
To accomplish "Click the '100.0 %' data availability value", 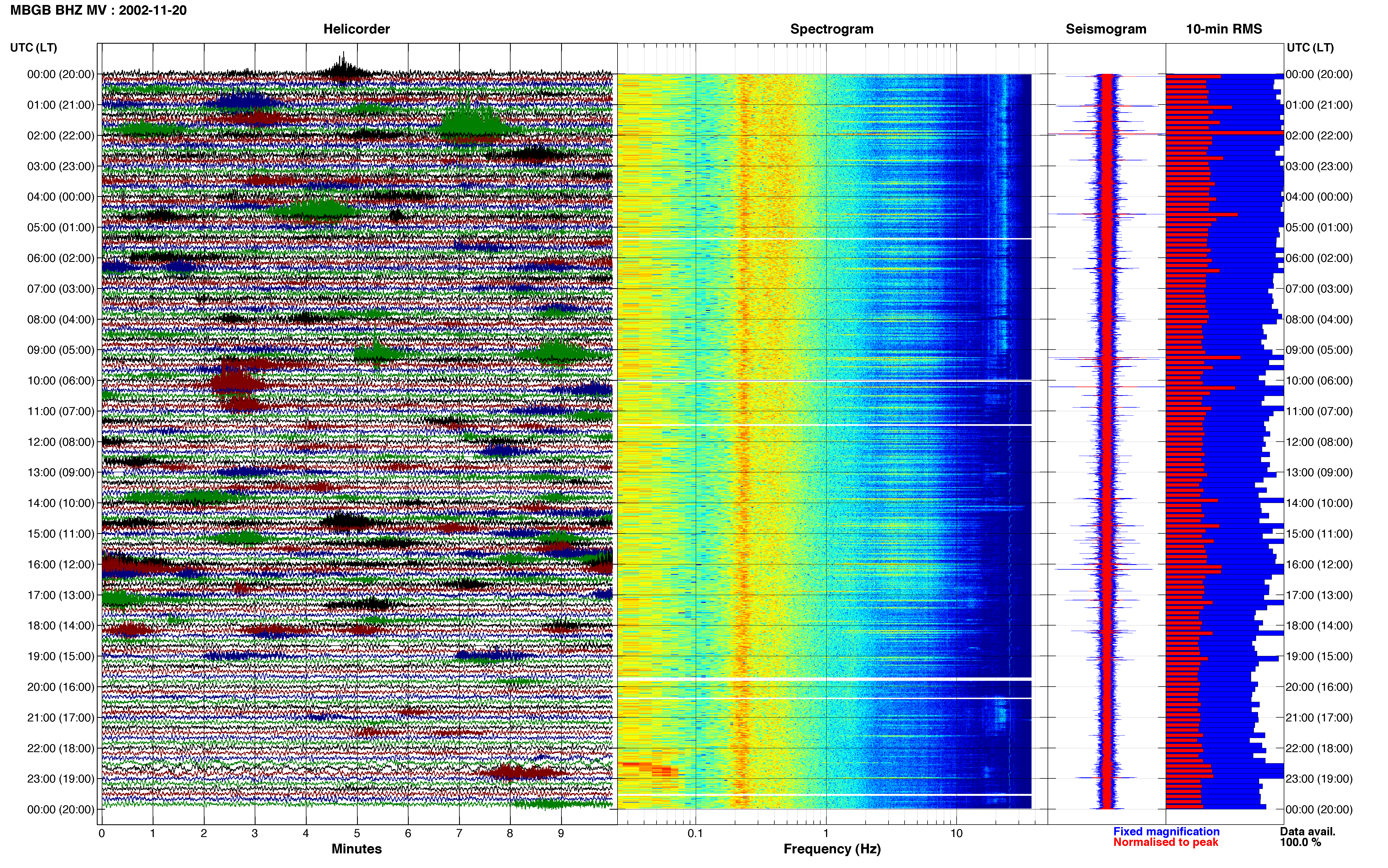I will [x=1300, y=842].
